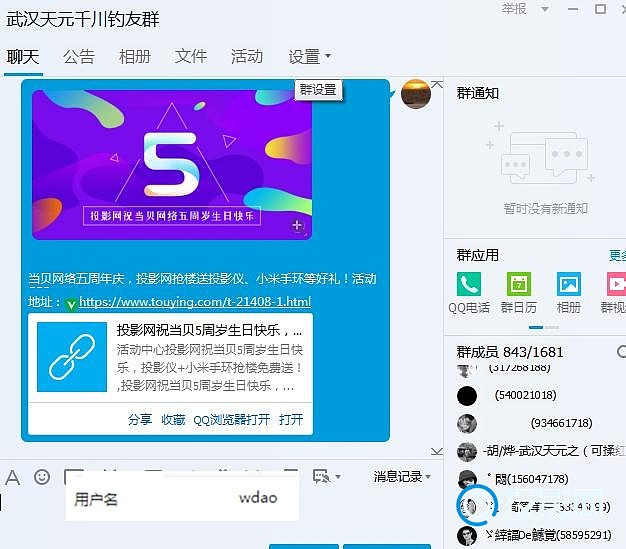Open 消息记录 history
Screen dimensions: 626x549
click(398, 476)
